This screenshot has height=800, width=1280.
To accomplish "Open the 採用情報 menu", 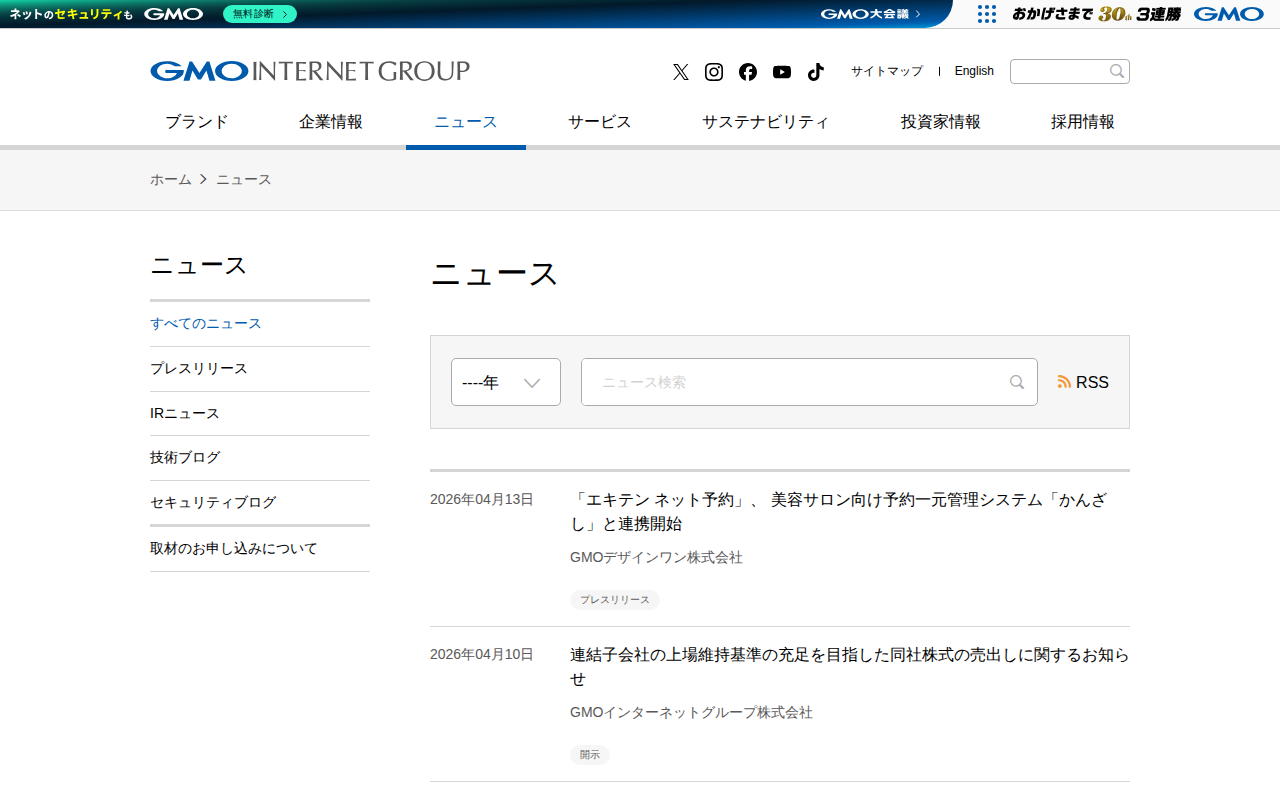I will (x=1083, y=122).
